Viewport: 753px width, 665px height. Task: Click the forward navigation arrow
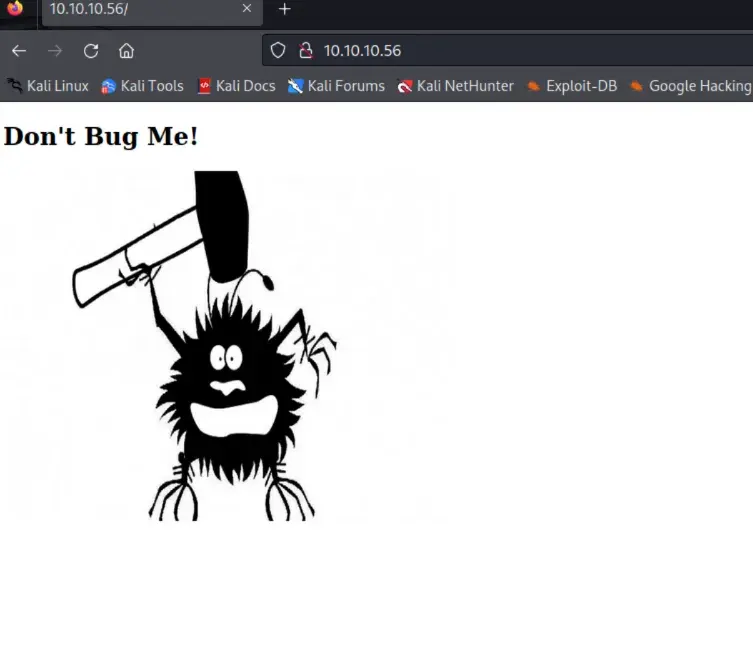click(x=55, y=51)
